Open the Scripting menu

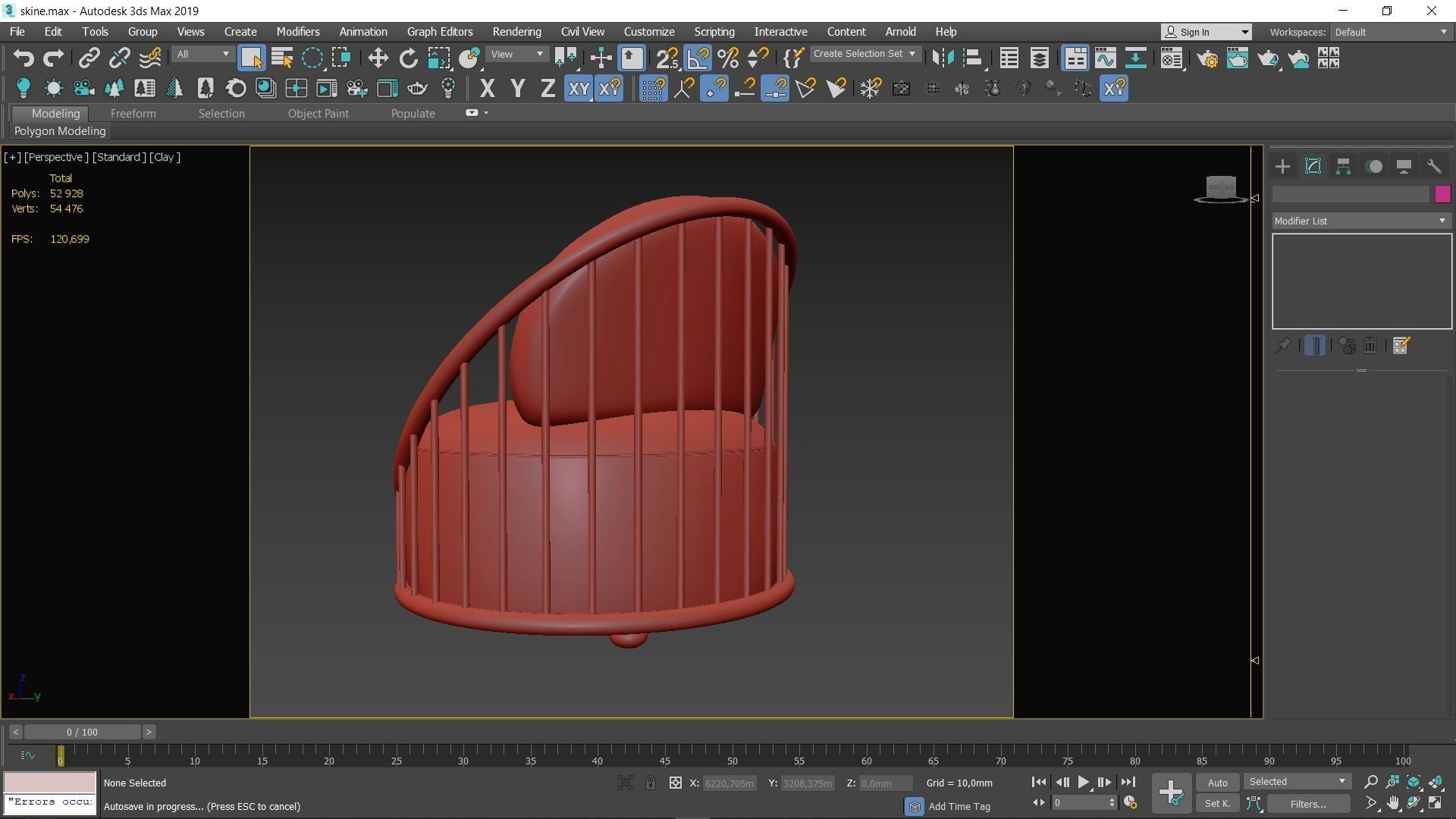coord(714,32)
